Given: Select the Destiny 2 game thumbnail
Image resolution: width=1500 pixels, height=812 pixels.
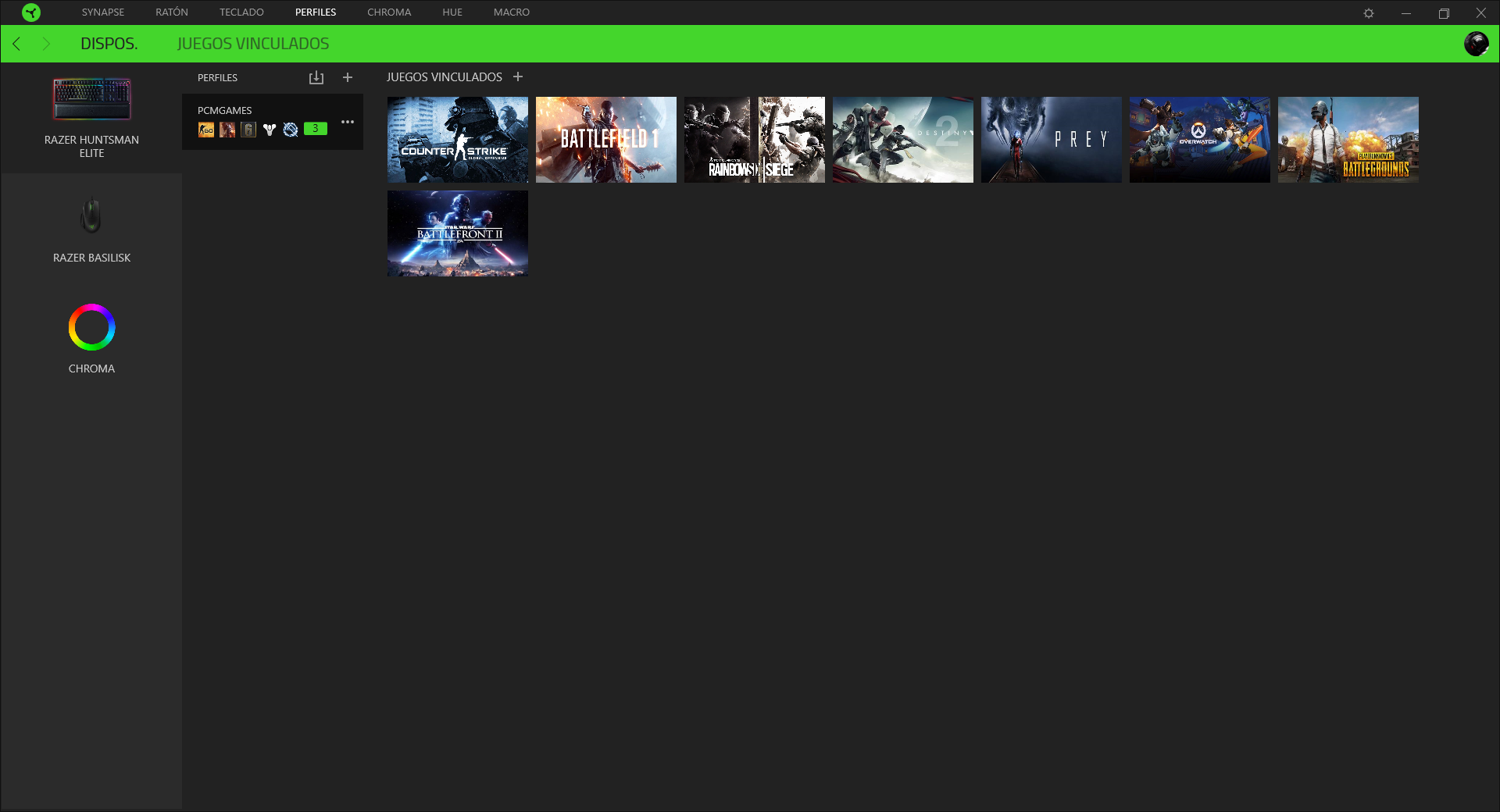Looking at the screenshot, I should [903, 140].
